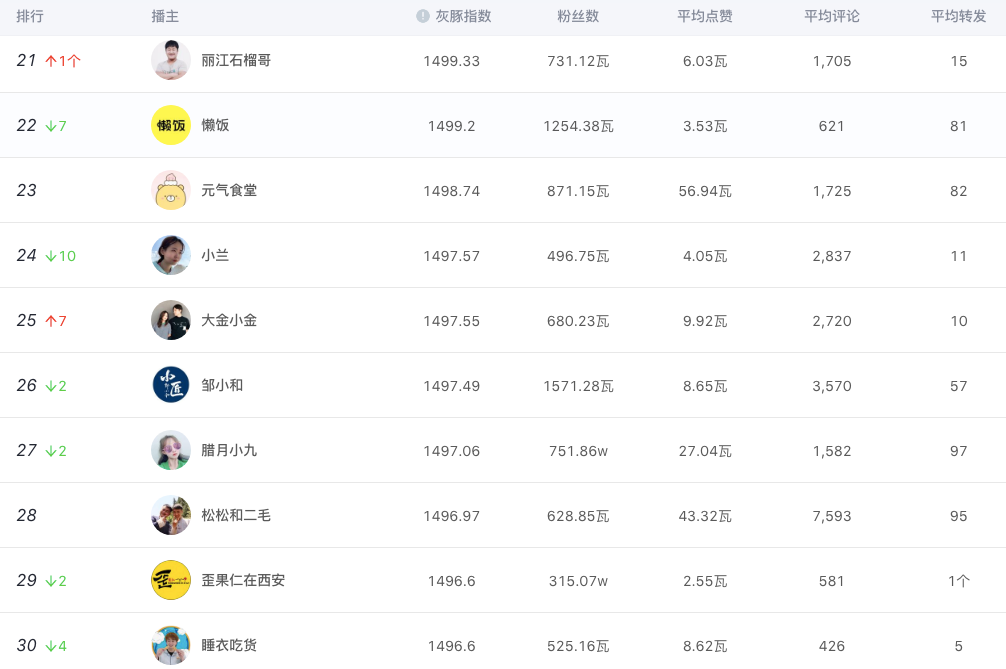Click the yellow 懒饭 avatar icon

[x=171, y=125]
